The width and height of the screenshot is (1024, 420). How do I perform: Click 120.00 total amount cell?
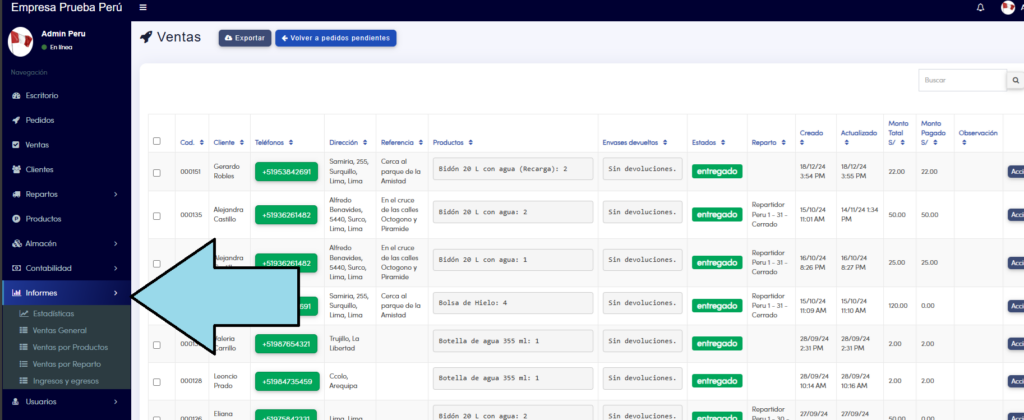point(898,306)
